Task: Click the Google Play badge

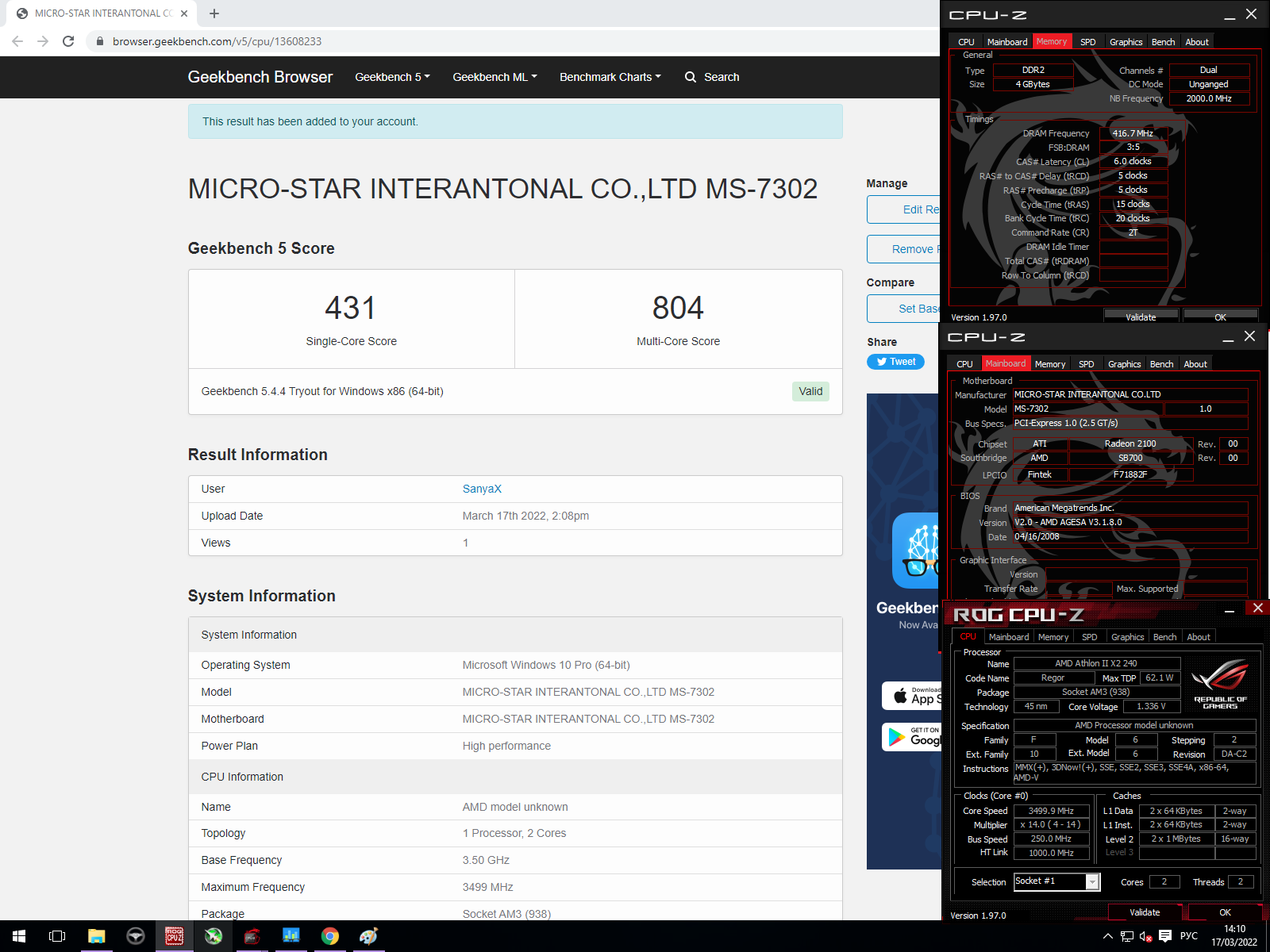Action: (911, 736)
